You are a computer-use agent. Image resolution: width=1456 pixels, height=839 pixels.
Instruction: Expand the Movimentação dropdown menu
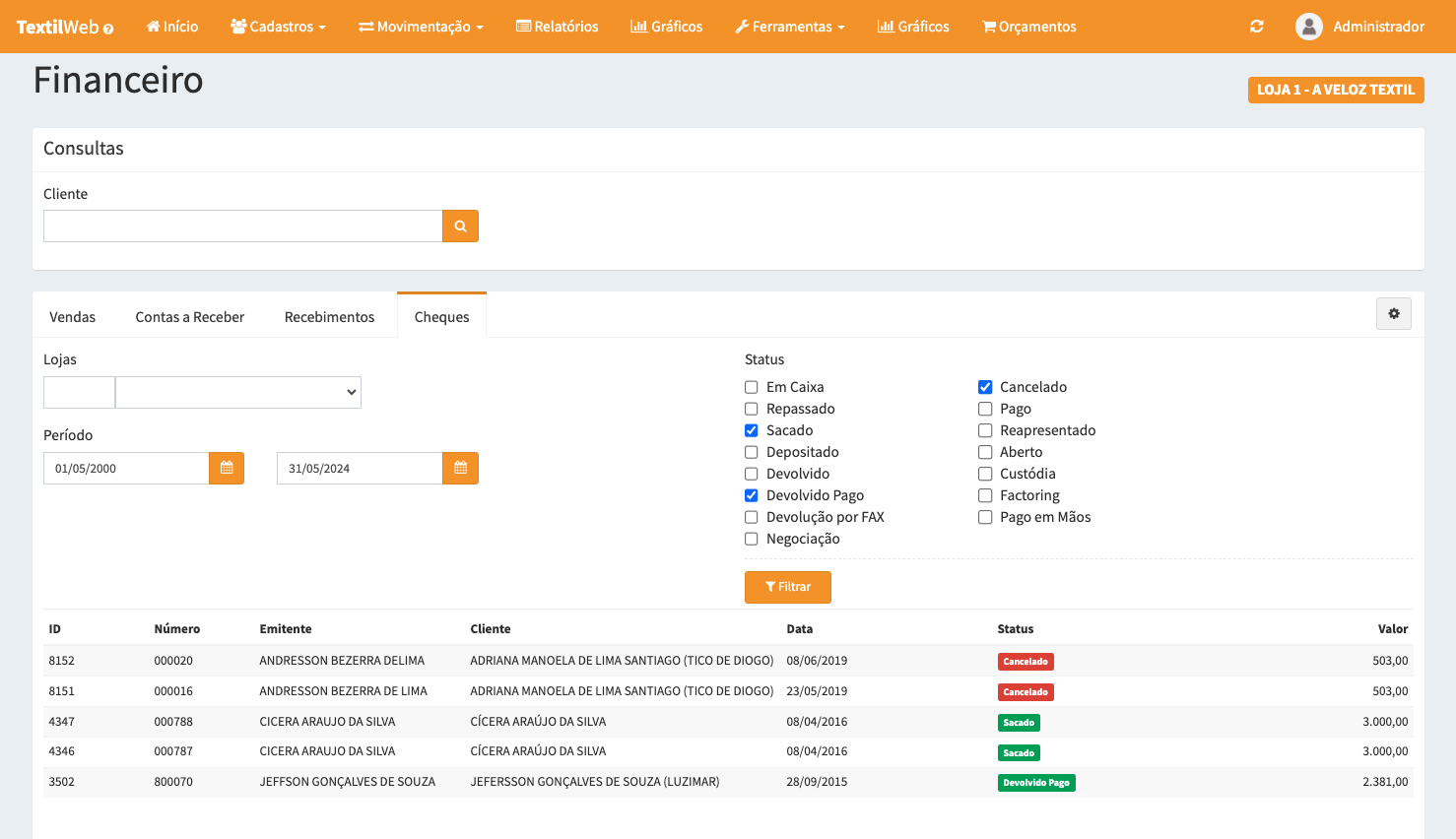tap(421, 27)
